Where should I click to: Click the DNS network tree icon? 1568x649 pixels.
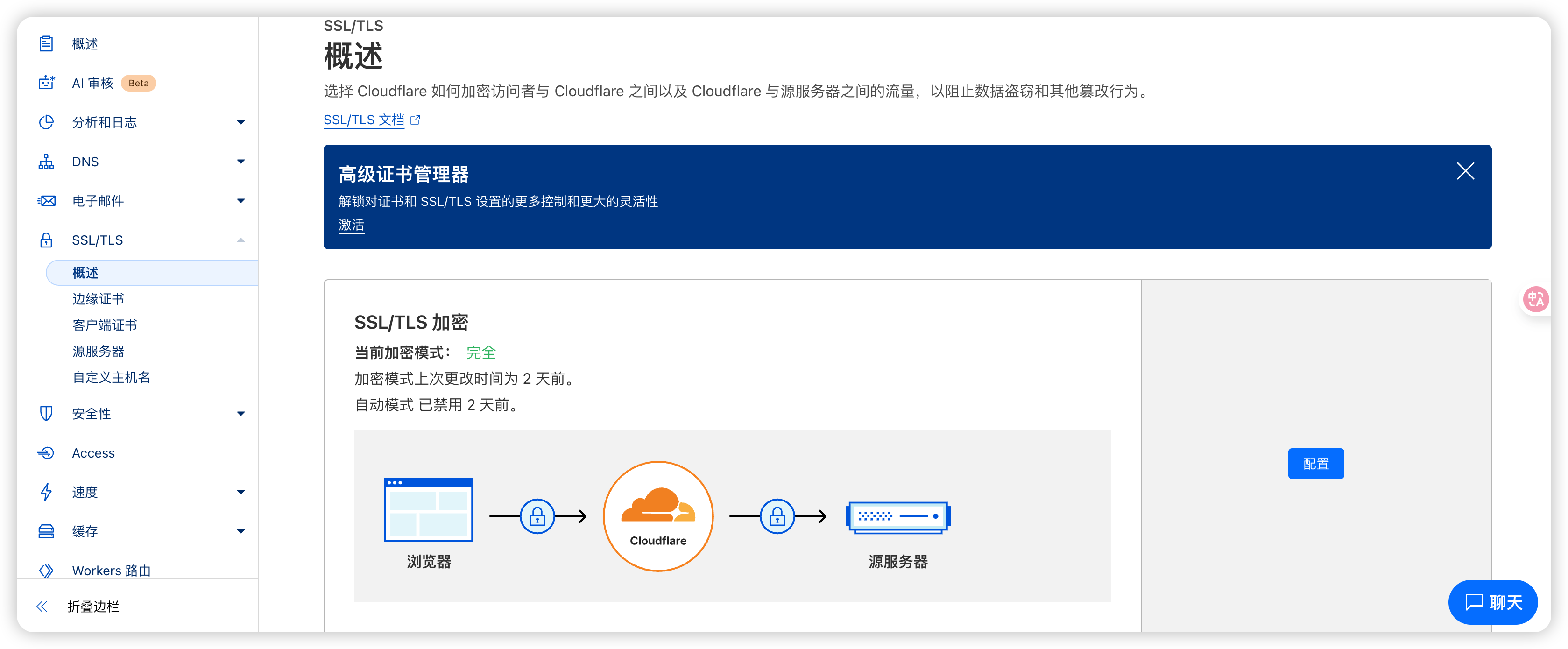pos(46,162)
